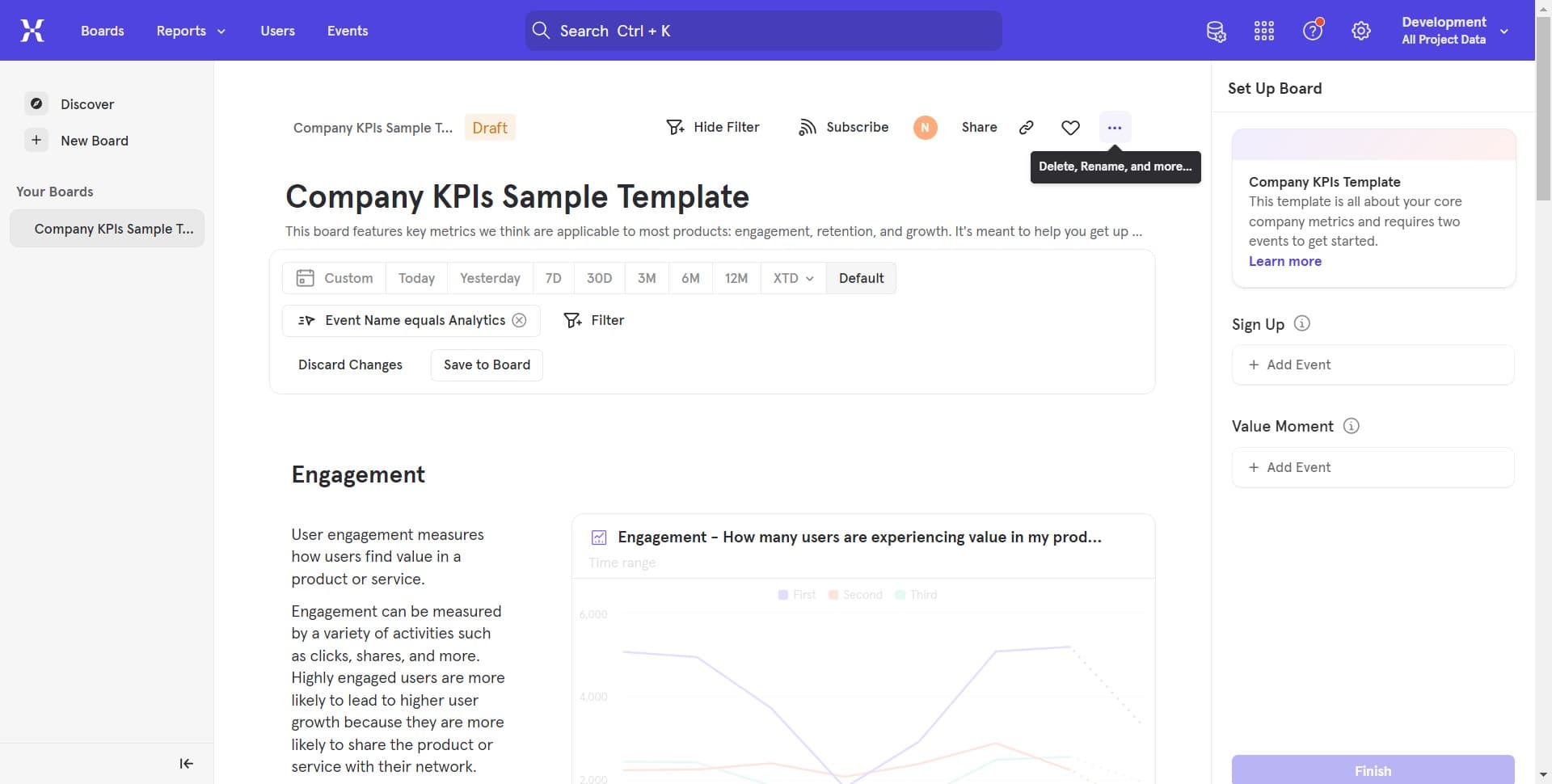The height and width of the screenshot is (784, 1552).
Task: Toggle Hide Filter on the board
Action: [713, 128]
